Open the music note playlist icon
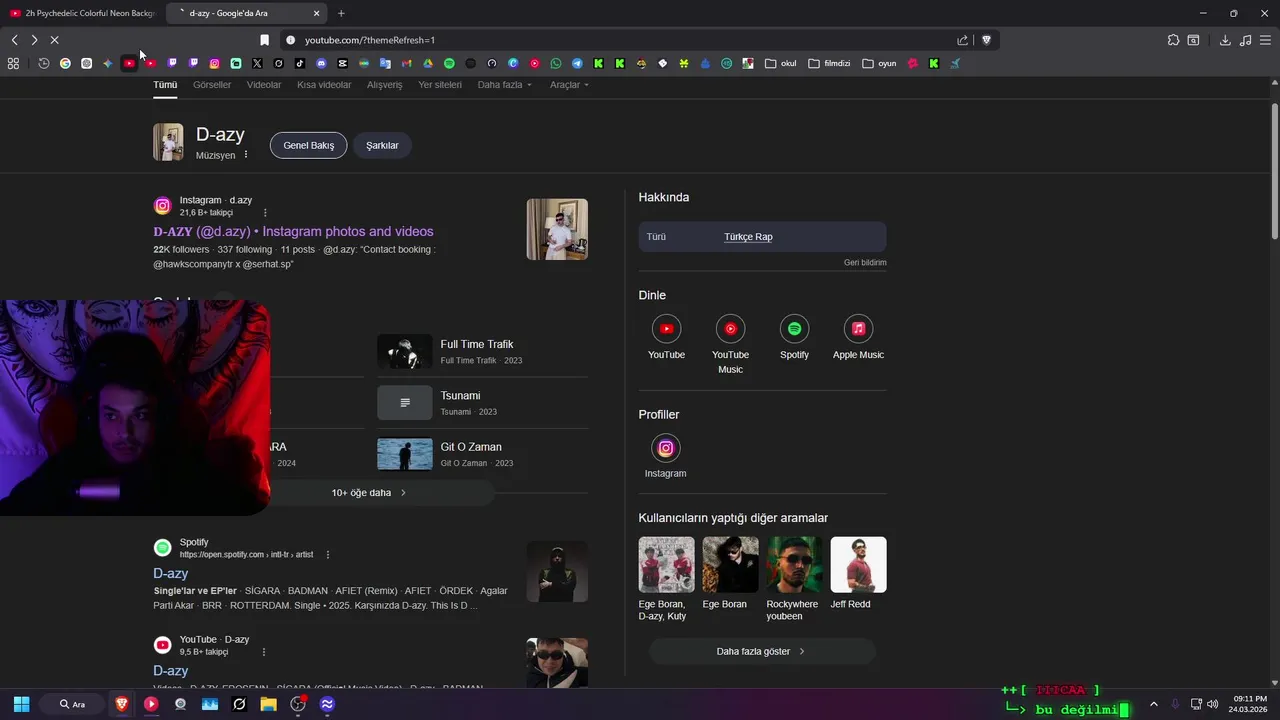 pos(1245,40)
